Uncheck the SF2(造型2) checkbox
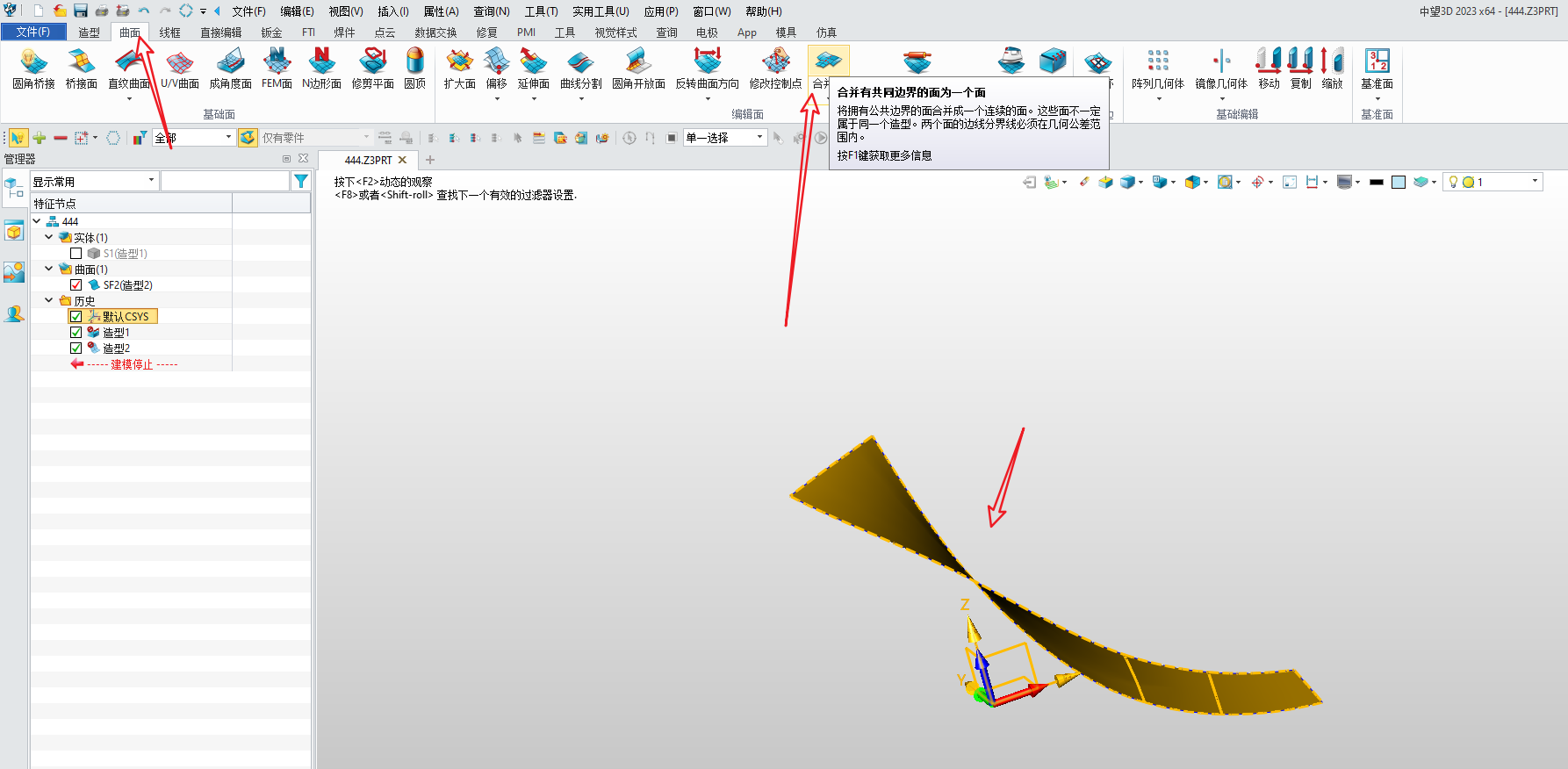 [76, 285]
